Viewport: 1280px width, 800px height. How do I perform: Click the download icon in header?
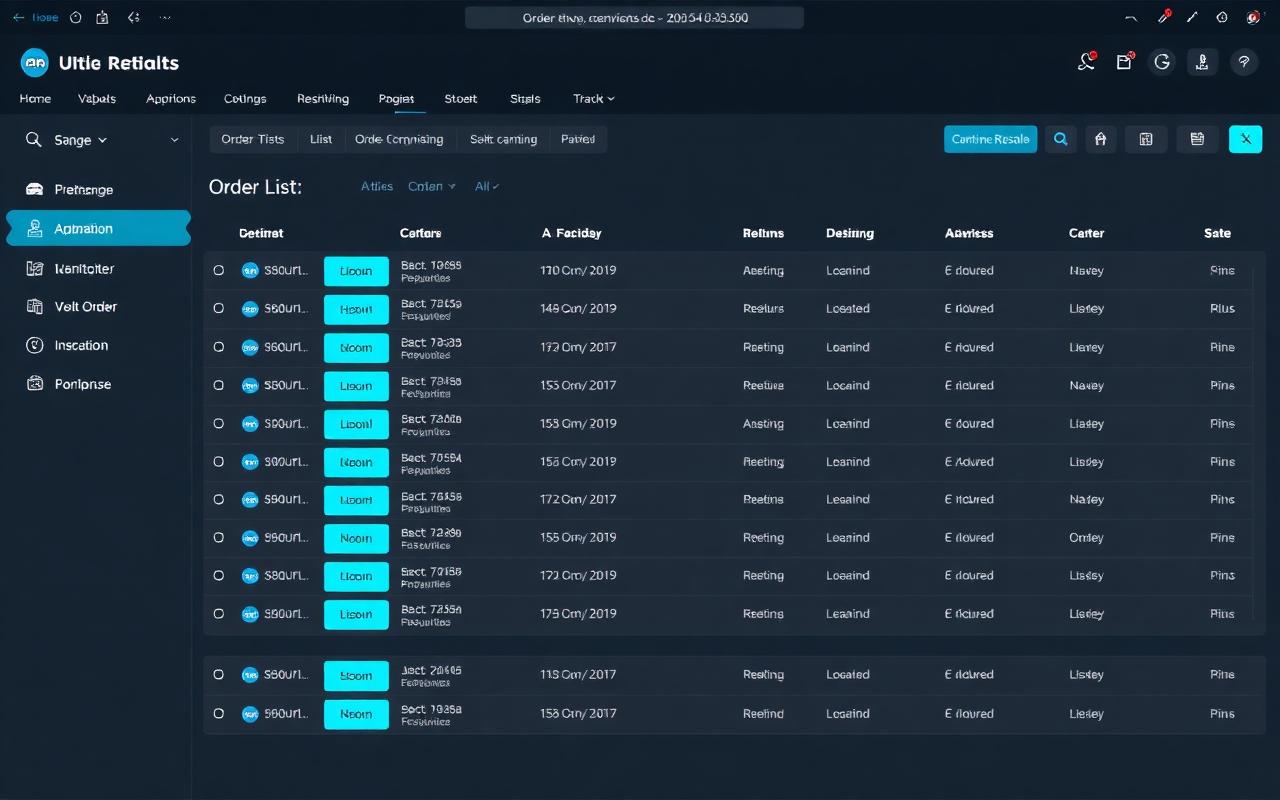(x=1203, y=62)
